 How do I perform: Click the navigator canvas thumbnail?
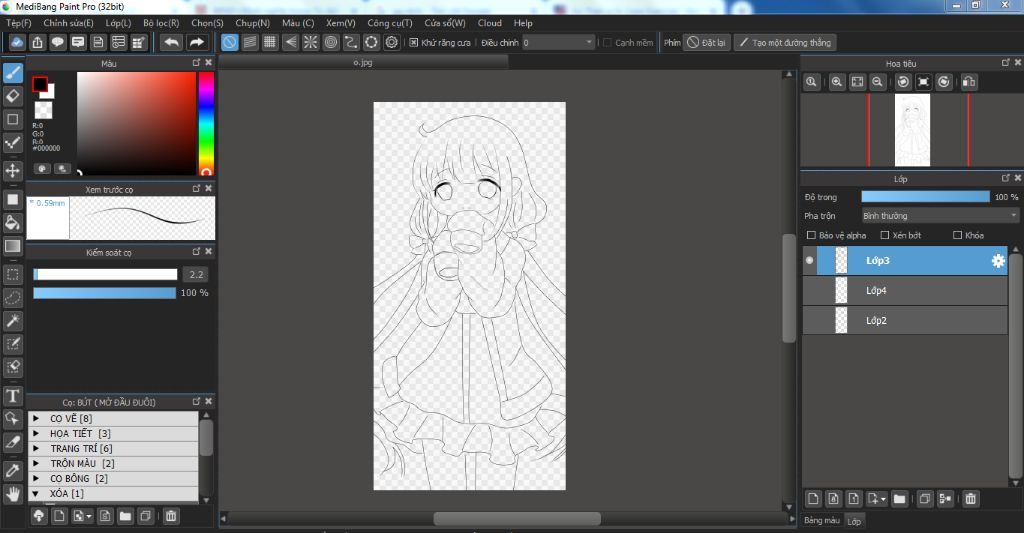pos(912,130)
